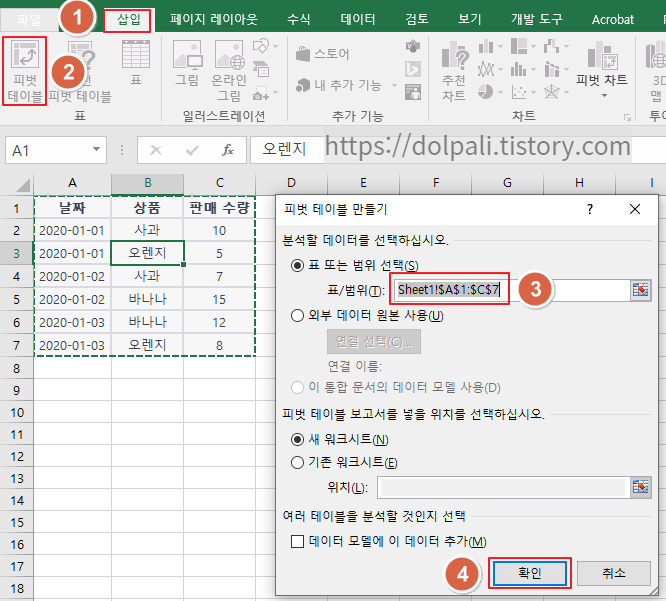Switch to the 보기 (View) tab
Screen dimensions: 666x601
470,20
